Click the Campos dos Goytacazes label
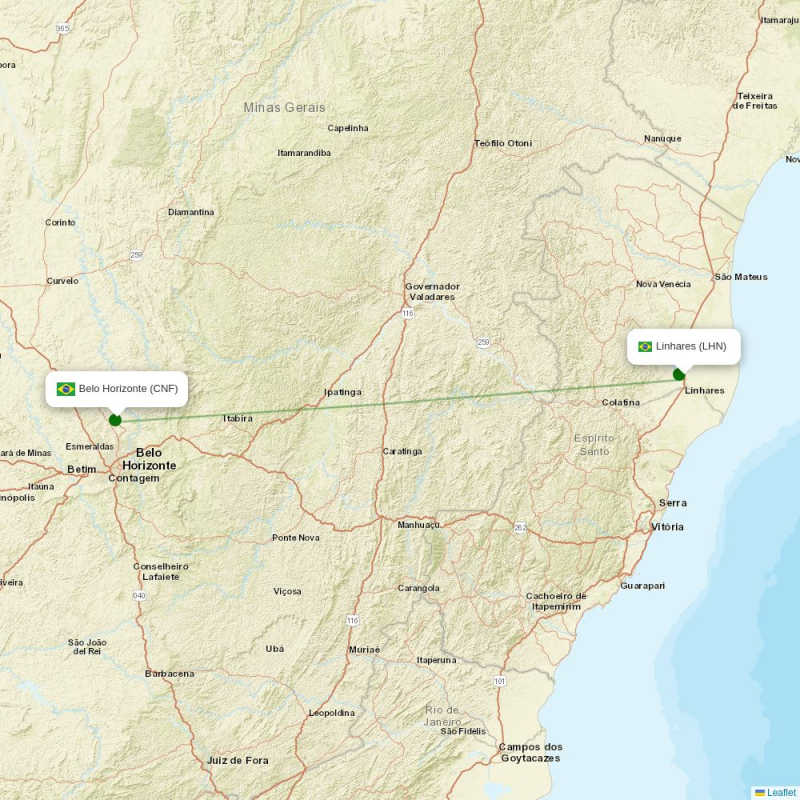The width and height of the screenshot is (800, 800). click(x=531, y=753)
